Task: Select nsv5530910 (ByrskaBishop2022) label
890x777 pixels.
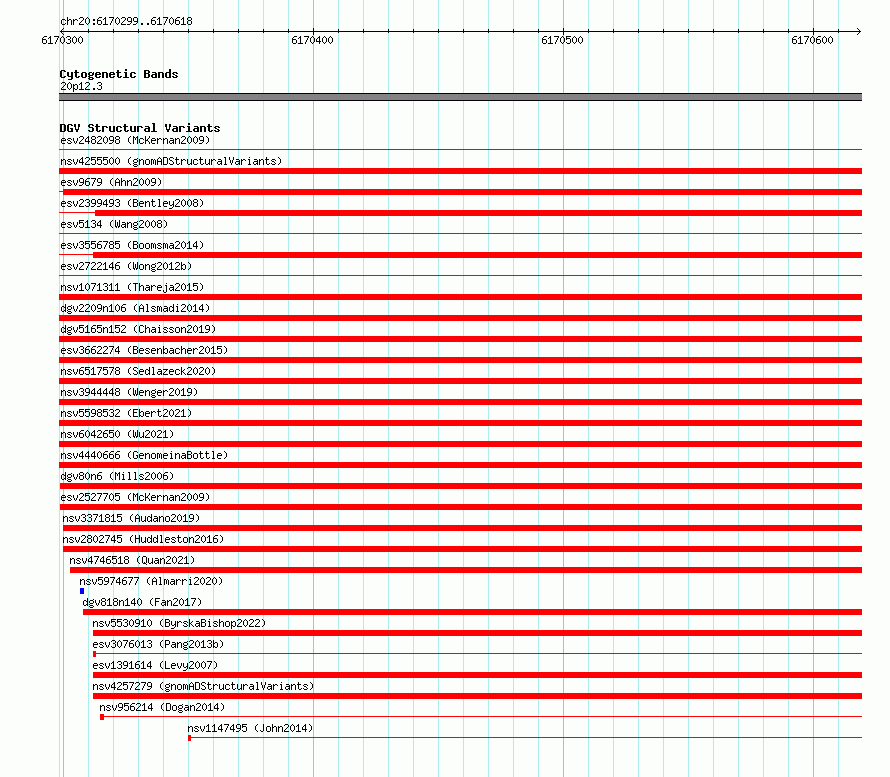Action: point(179,623)
